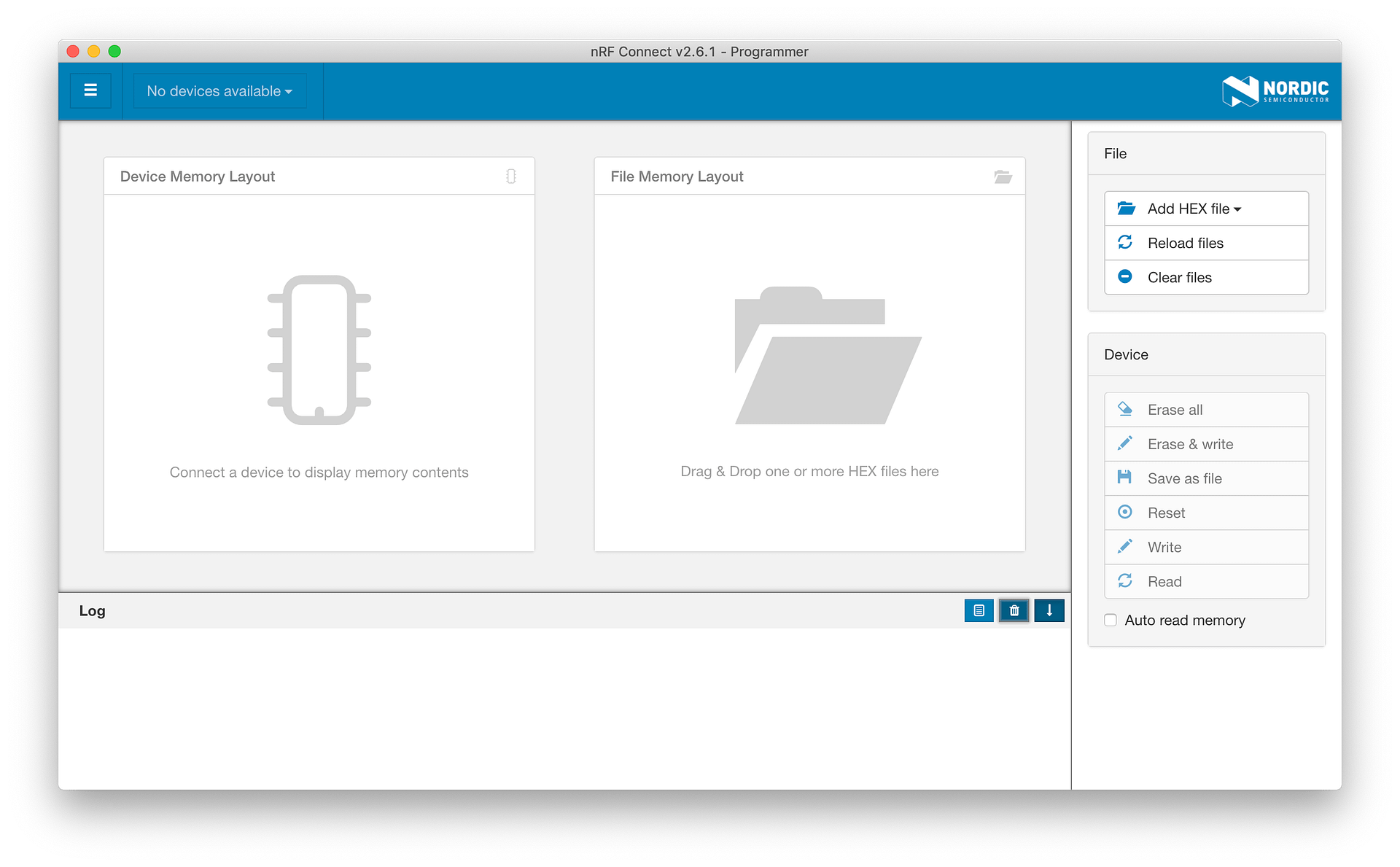The height and width of the screenshot is (867, 1400).
Task: Click folder icon in File Memory Layout header
Action: point(1003,176)
